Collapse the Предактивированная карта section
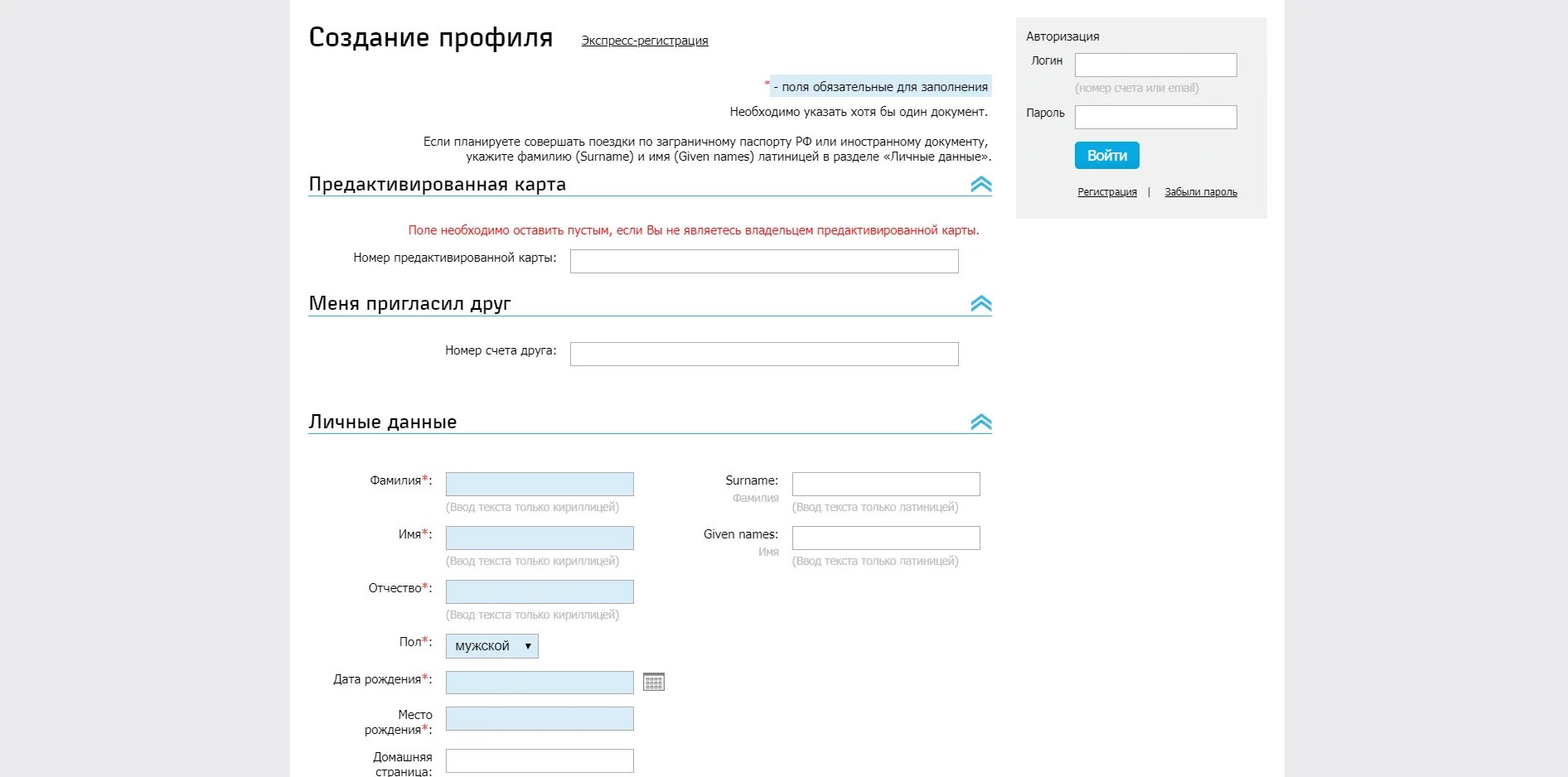1568x777 pixels. 981,184
